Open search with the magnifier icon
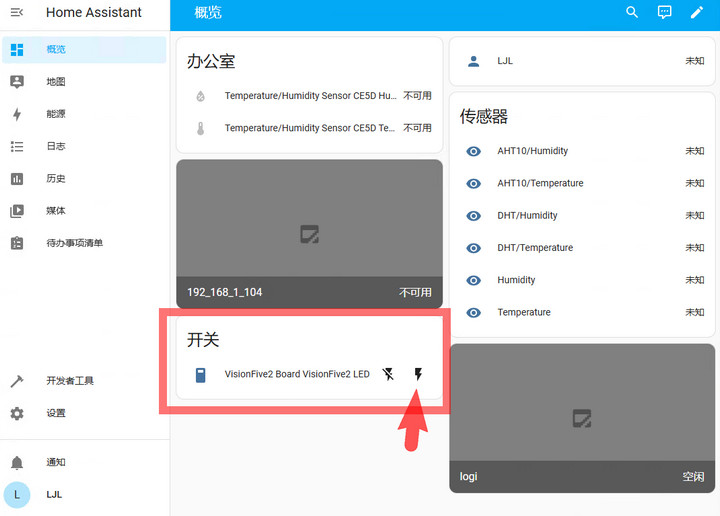The width and height of the screenshot is (720, 516). pos(632,12)
